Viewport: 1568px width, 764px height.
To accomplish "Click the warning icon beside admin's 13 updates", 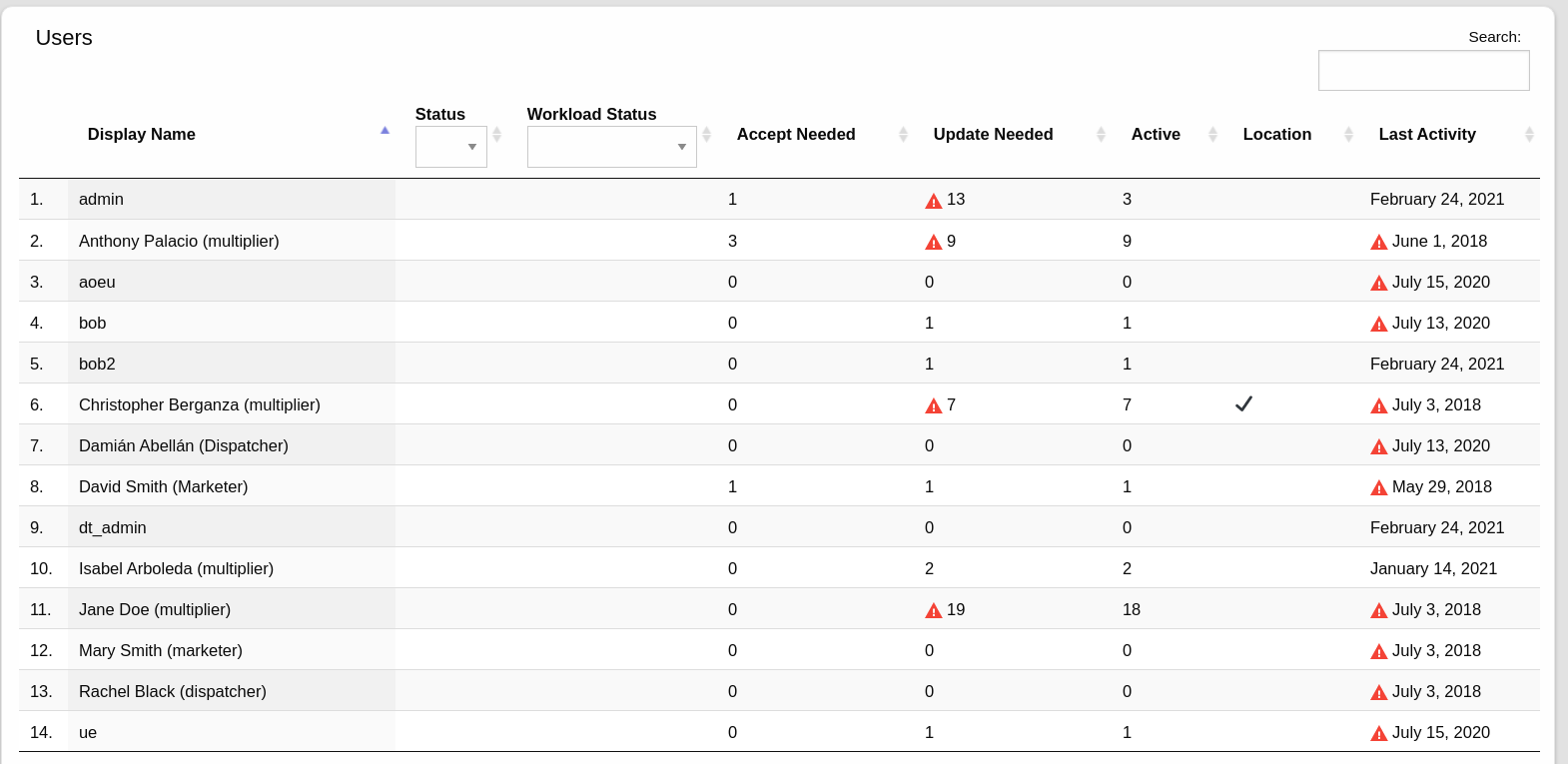I will click(x=934, y=201).
